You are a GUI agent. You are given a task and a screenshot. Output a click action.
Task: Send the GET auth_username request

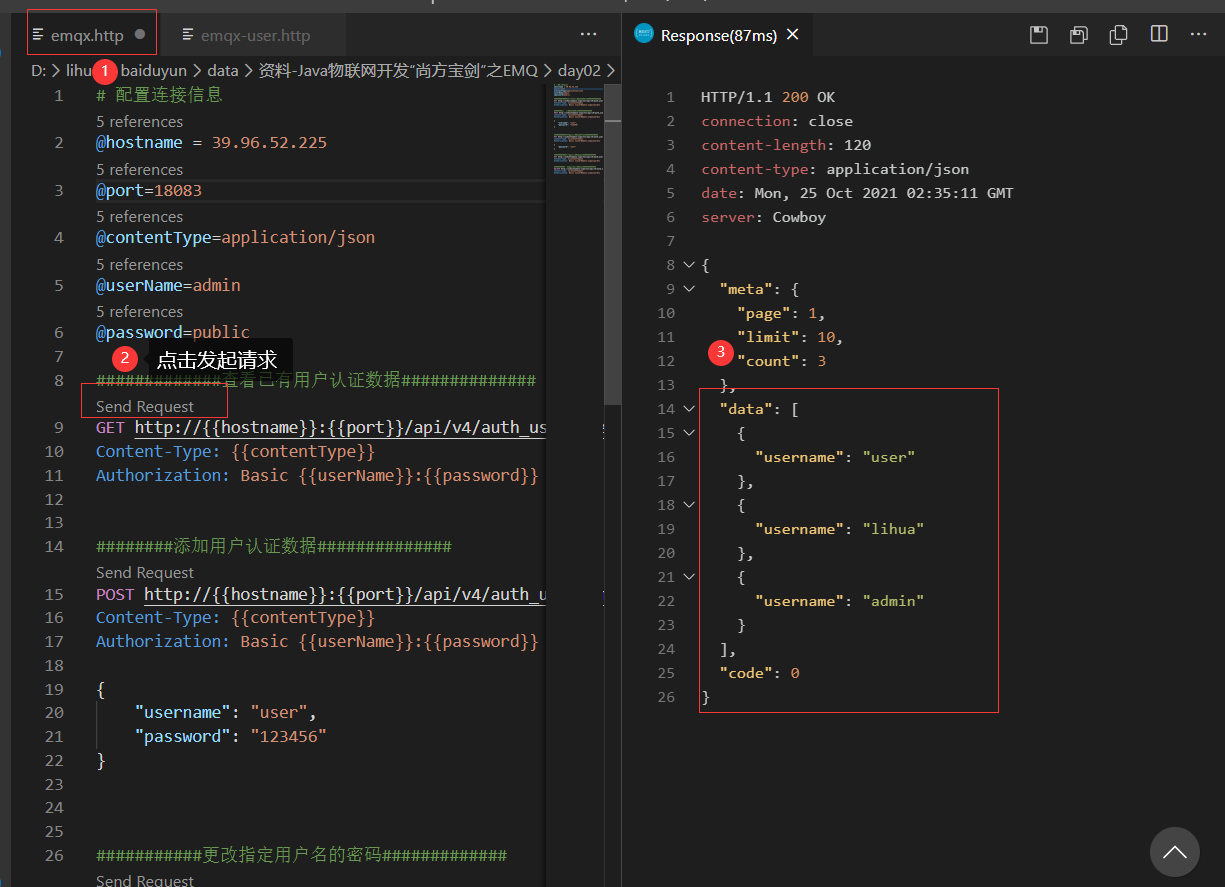(145, 406)
